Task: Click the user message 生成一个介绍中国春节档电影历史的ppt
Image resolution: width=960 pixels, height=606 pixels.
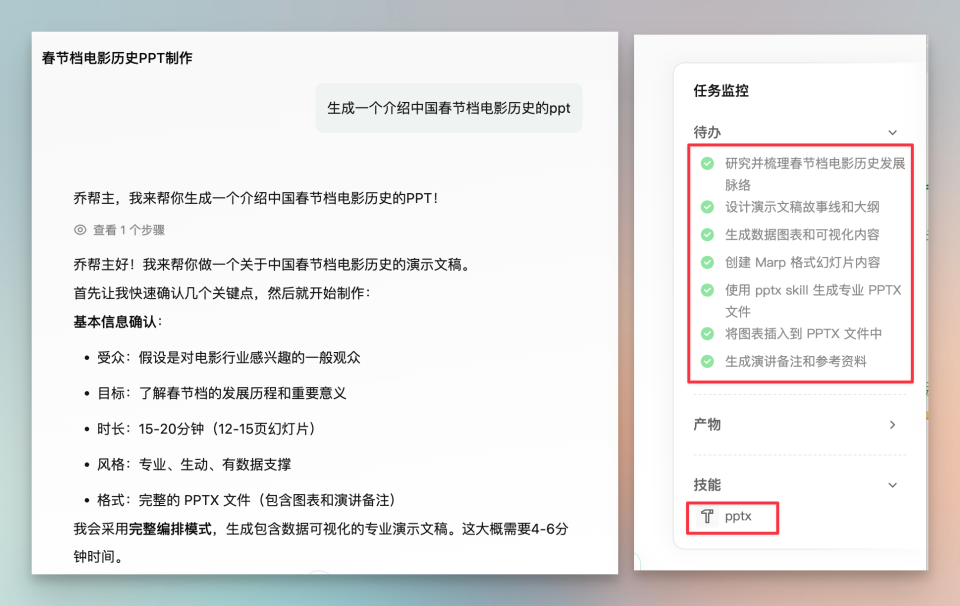Action: coord(449,107)
